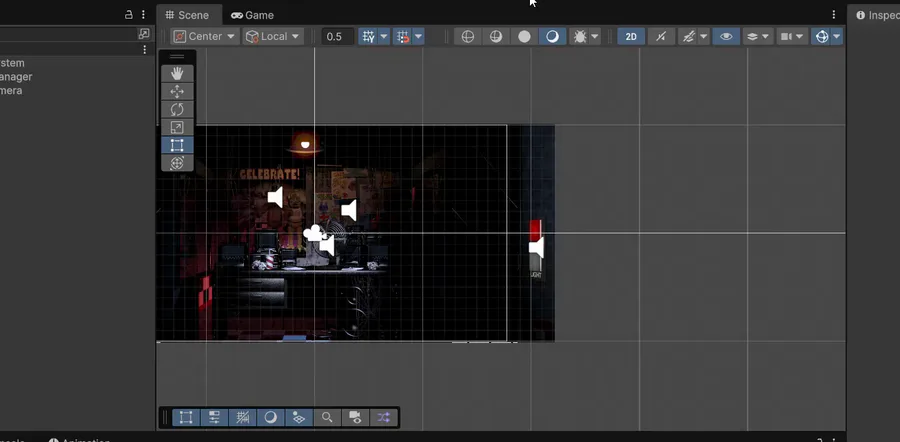Click the purple shuffle arrows overlay button
Viewport: 900px width, 442px height.
[383, 417]
